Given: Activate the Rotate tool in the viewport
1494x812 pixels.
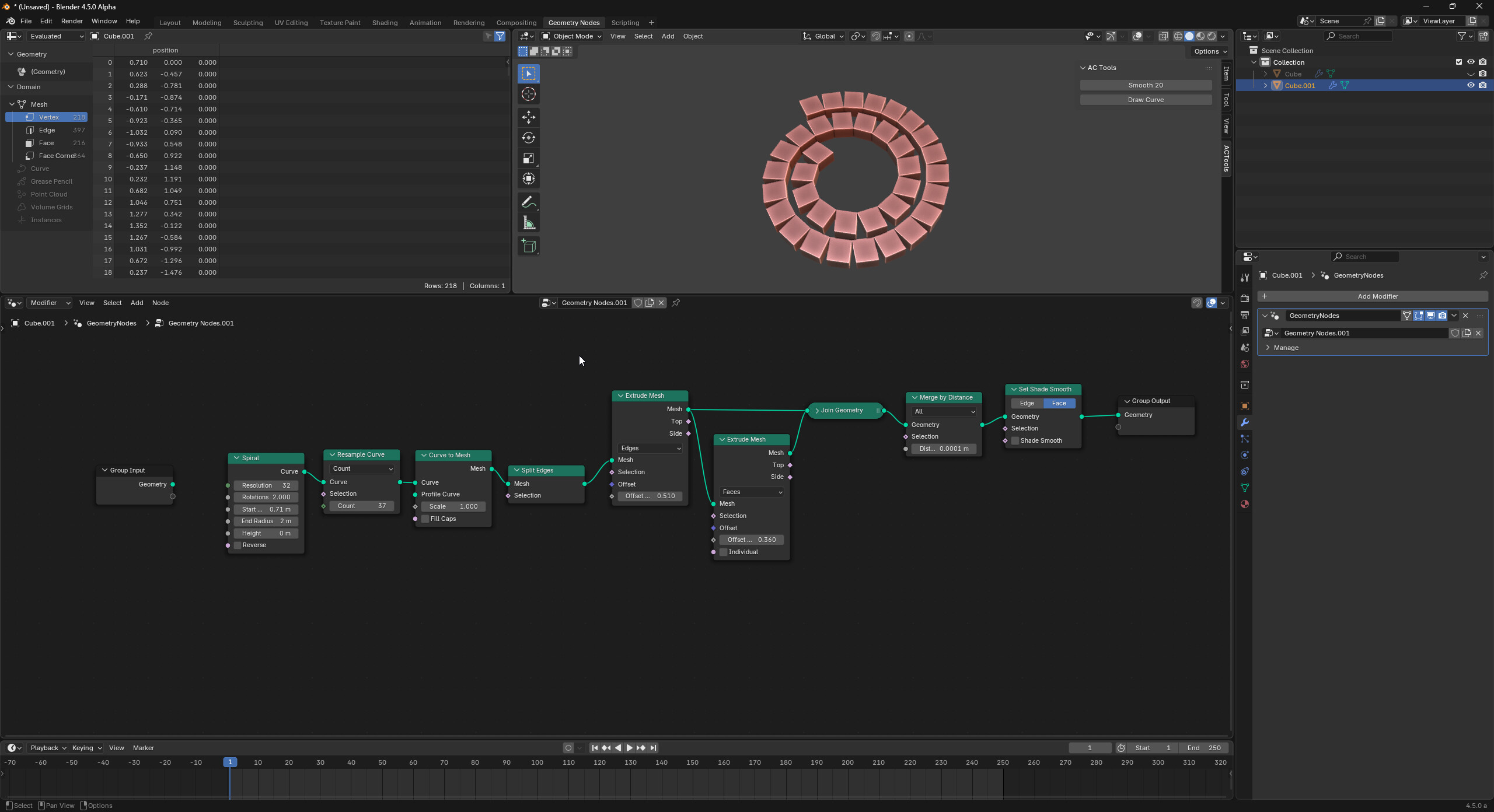Looking at the screenshot, I should (528, 138).
